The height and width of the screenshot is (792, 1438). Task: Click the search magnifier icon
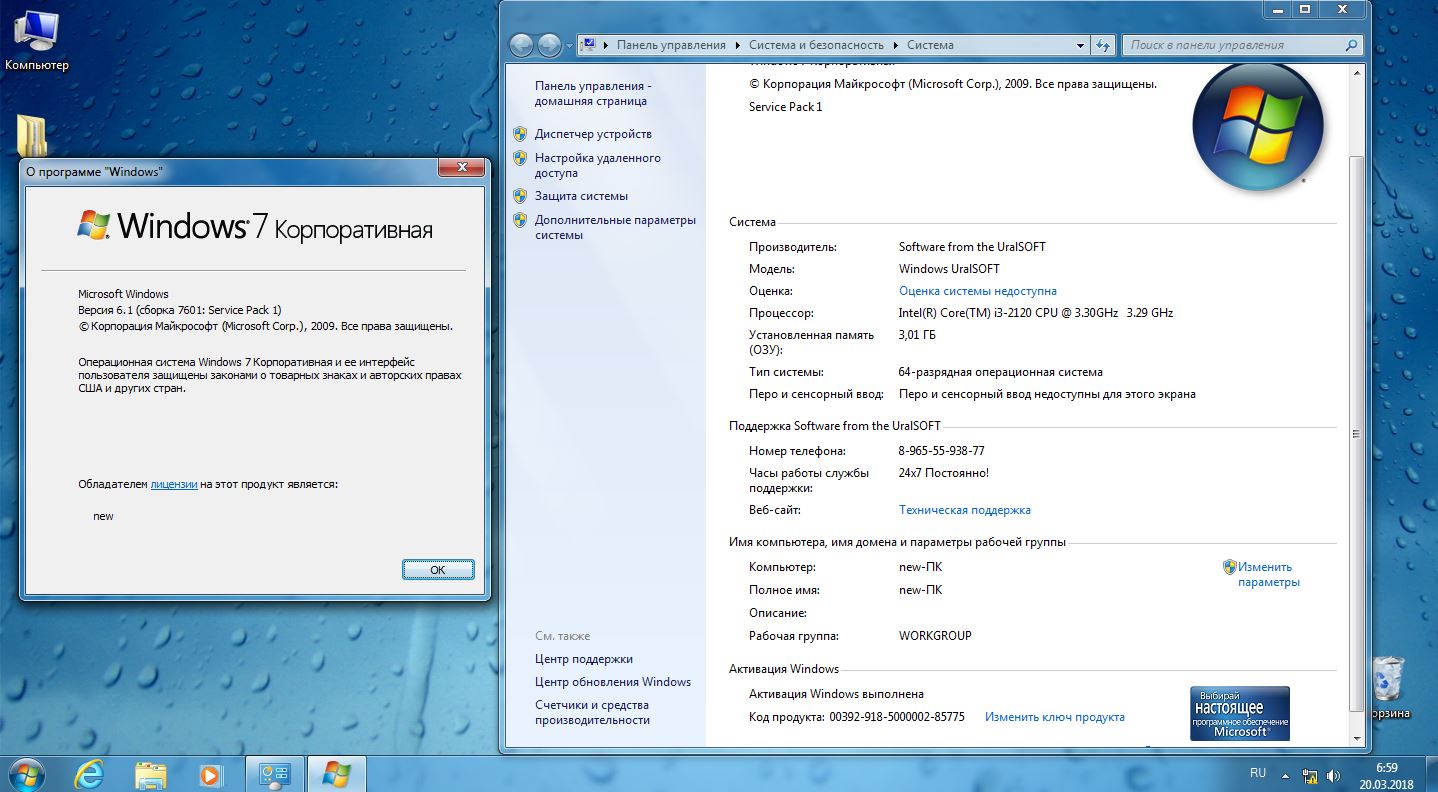tap(1351, 45)
